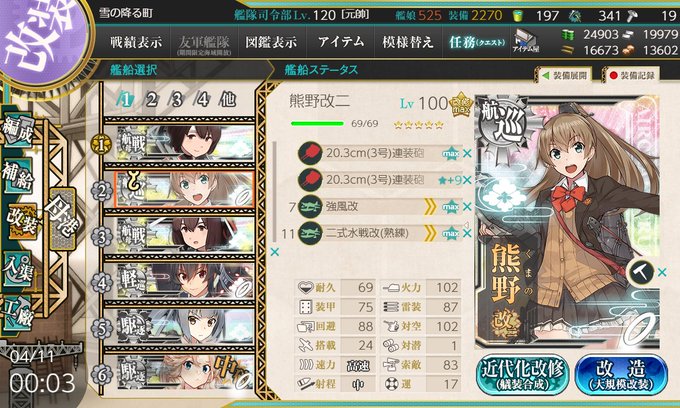Click Kumano's green HP bar

coord(317,124)
